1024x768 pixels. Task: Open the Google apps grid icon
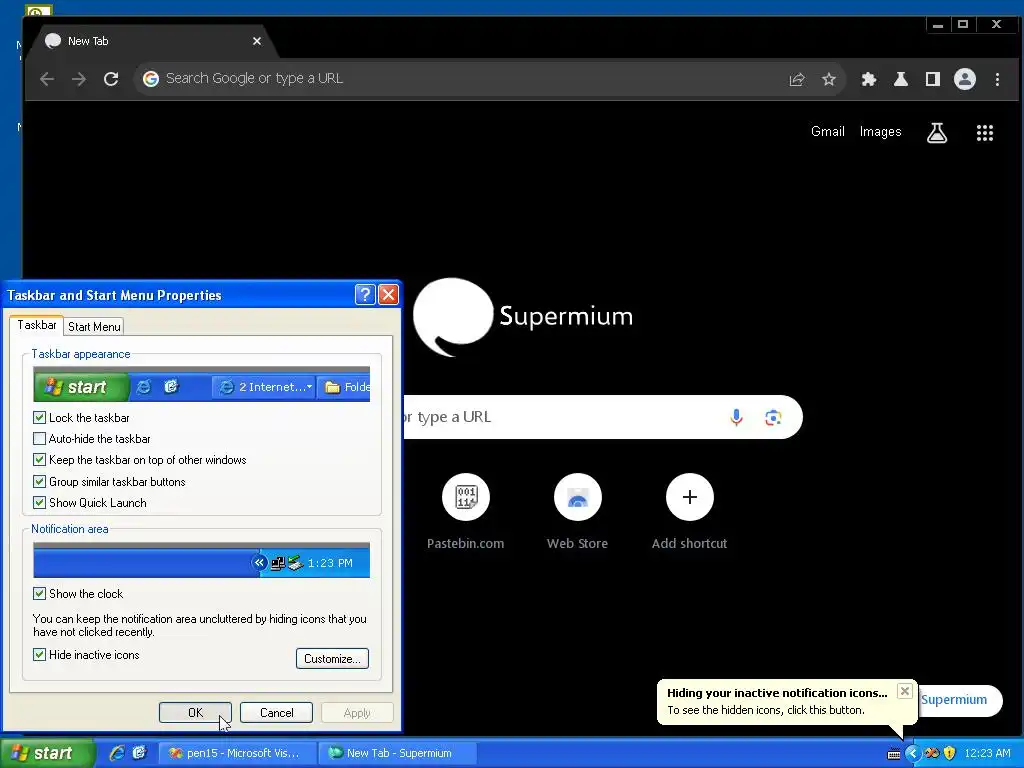coord(985,133)
